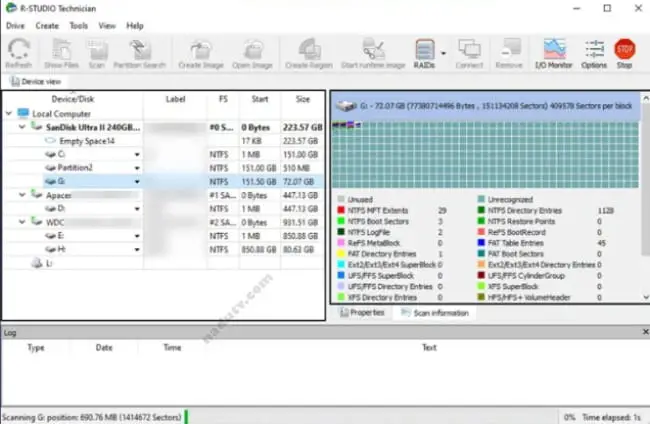Open the Drive menu
This screenshot has width=650, height=424.
point(15,26)
